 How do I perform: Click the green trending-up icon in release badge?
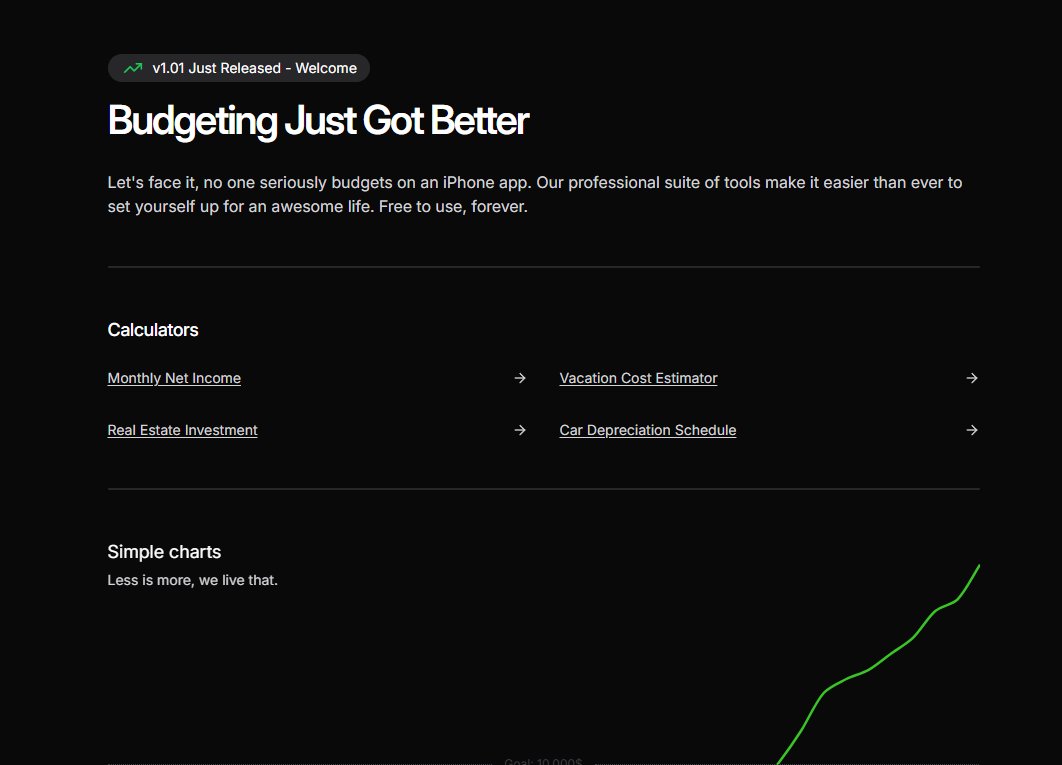click(133, 68)
